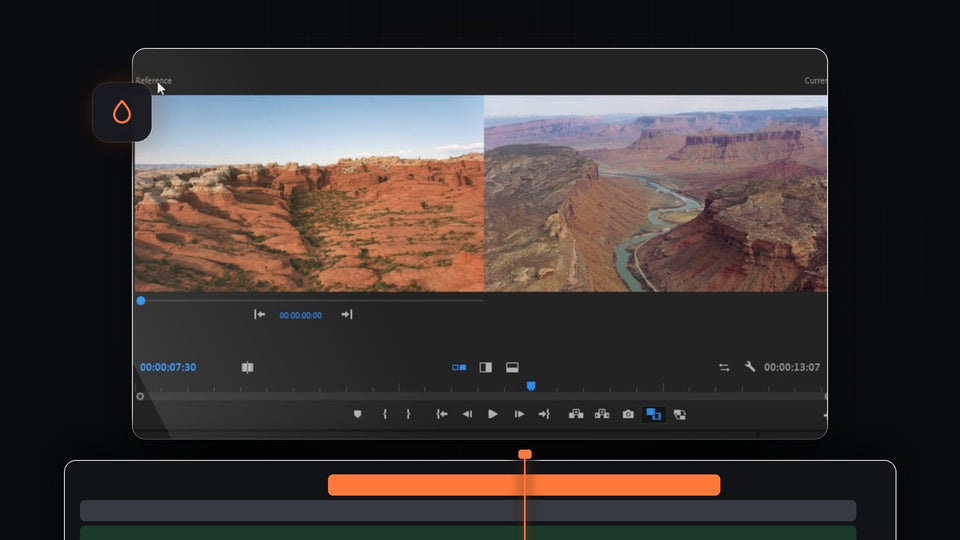This screenshot has width=960, height=540.
Task: Click zoom scrollbar left handle circle
Action: 140,396
